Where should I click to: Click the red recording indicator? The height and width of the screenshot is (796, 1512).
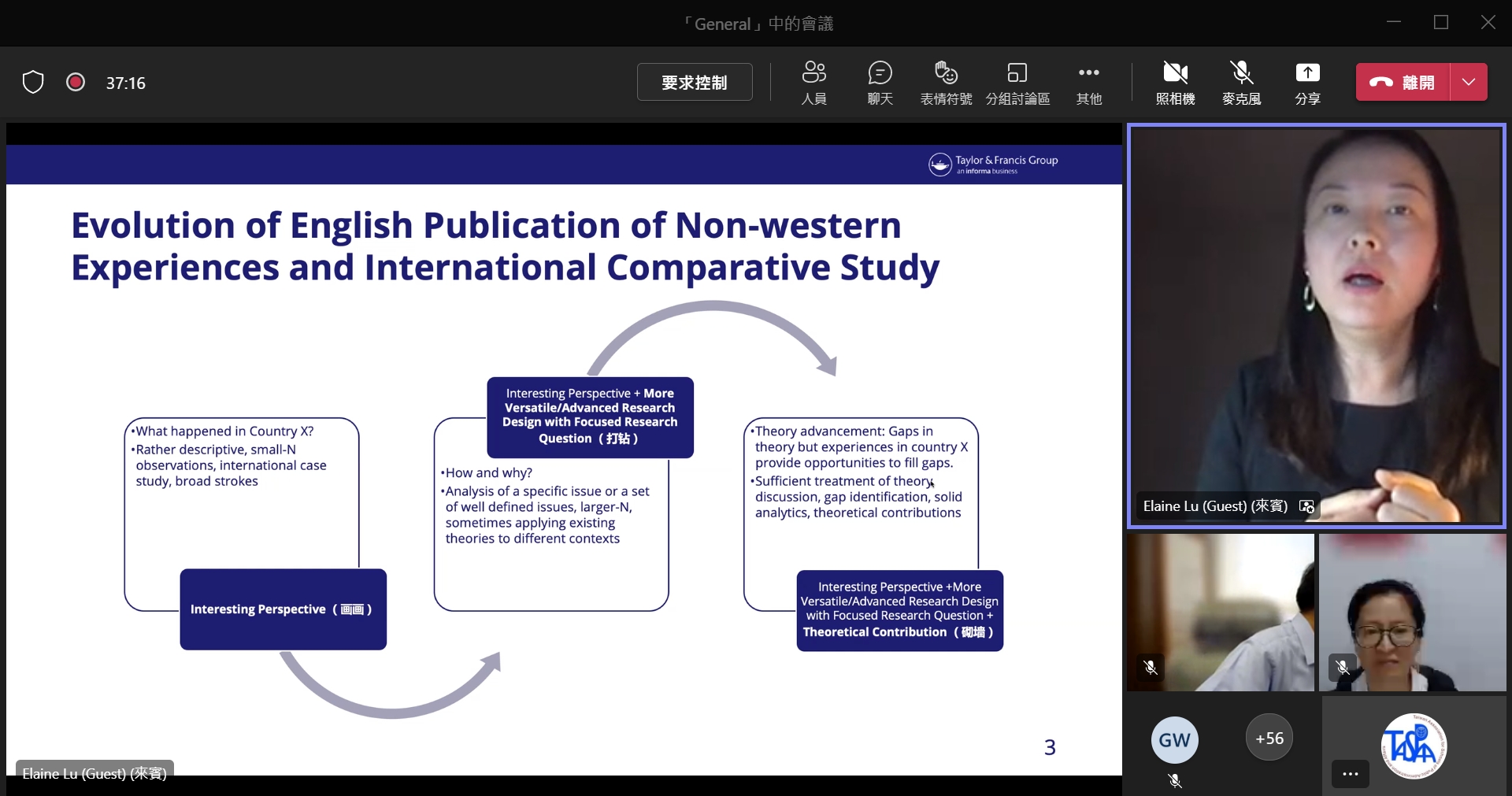click(76, 82)
